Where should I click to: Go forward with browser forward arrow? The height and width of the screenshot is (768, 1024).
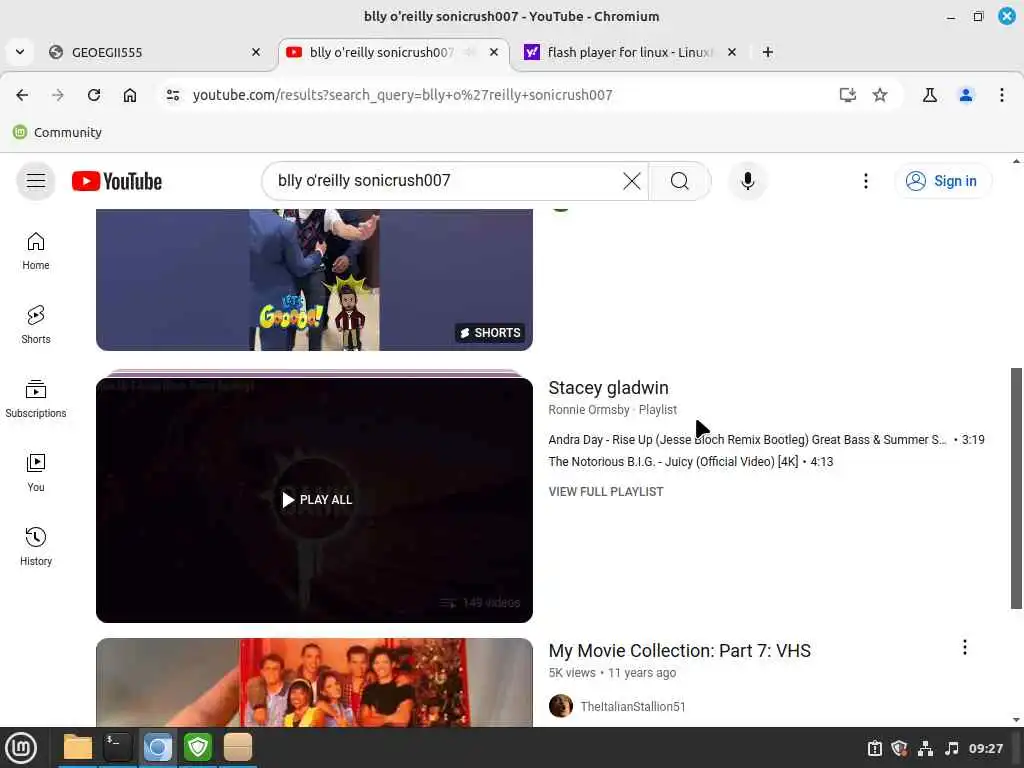(58, 95)
